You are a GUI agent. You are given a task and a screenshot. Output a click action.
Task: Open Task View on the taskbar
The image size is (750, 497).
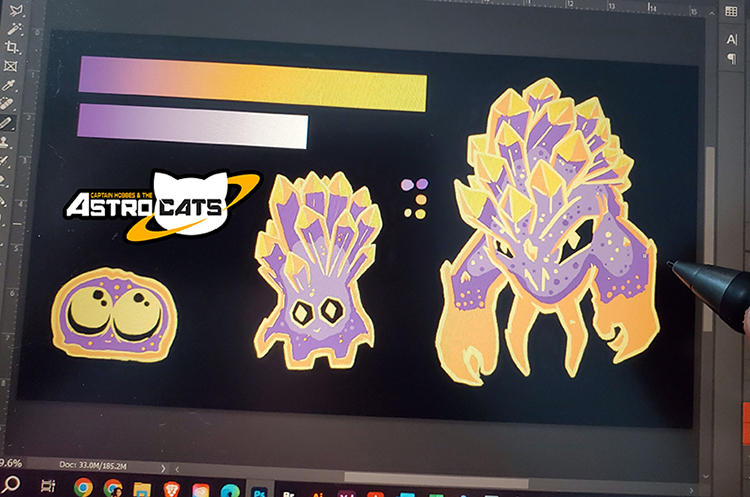click(x=50, y=488)
